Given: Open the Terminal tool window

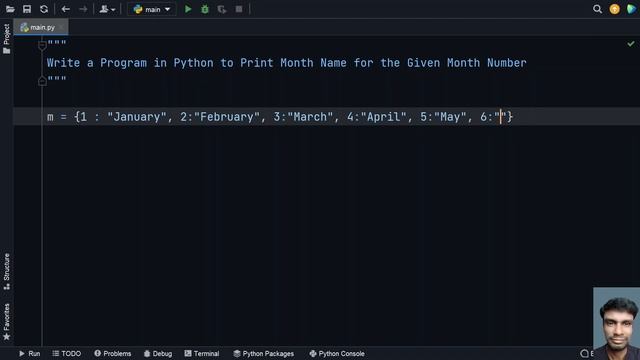Looking at the screenshot, I should [202, 353].
